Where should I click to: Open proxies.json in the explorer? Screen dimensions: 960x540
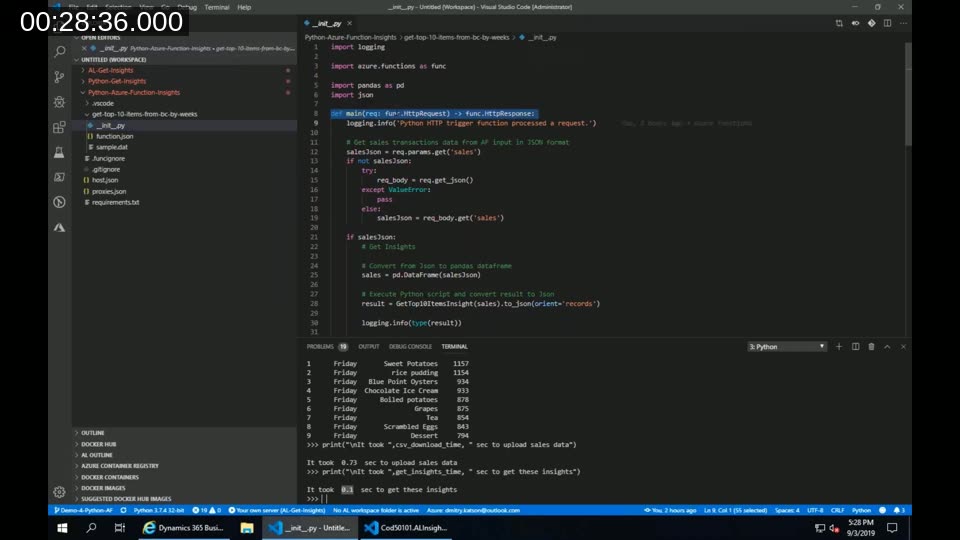[109, 192]
